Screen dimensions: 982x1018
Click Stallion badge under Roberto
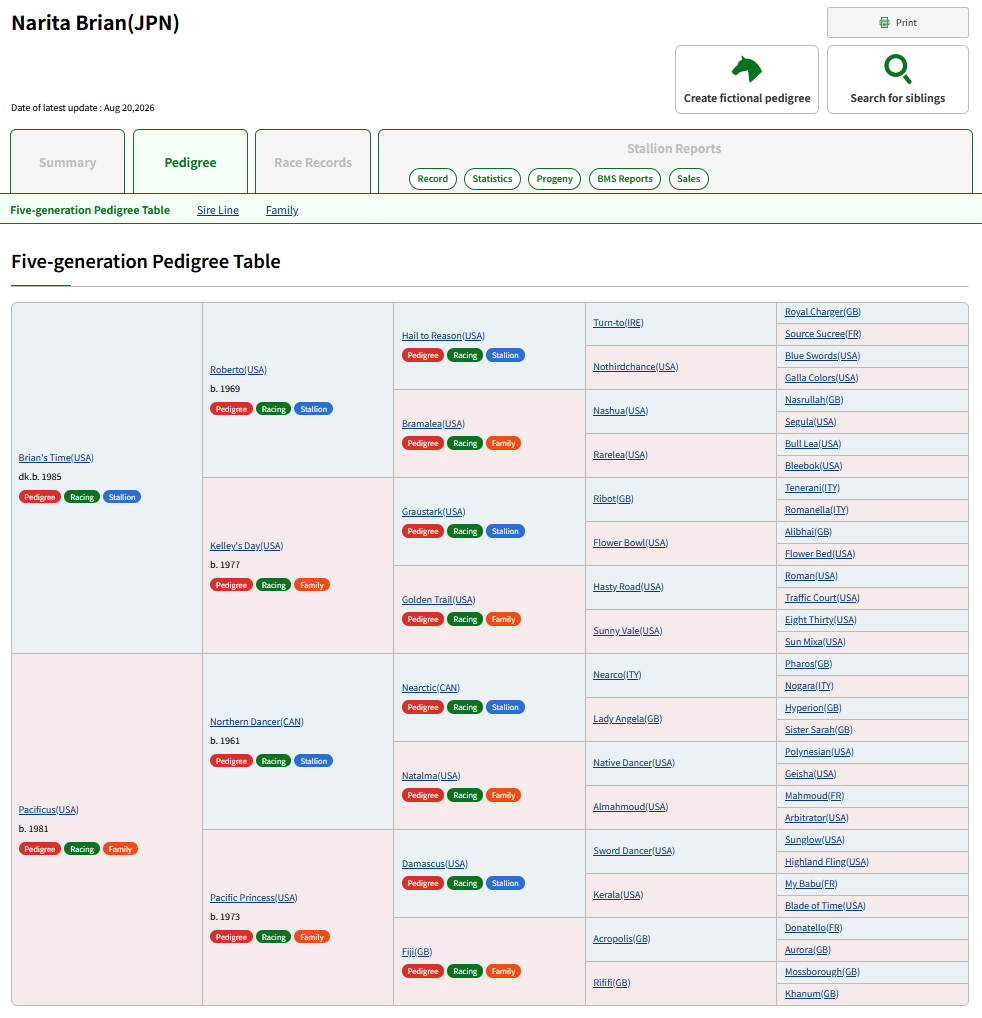coord(313,409)
